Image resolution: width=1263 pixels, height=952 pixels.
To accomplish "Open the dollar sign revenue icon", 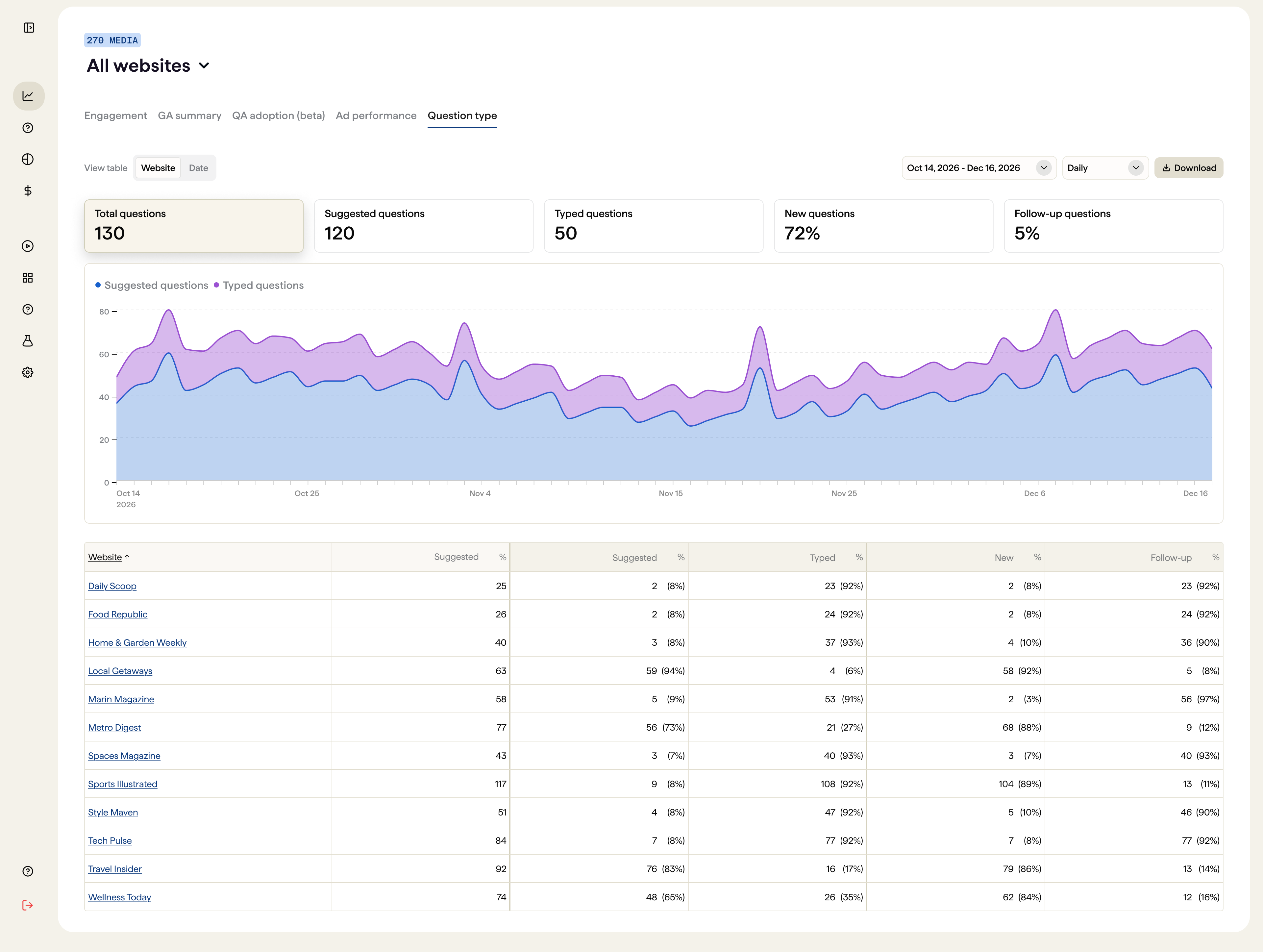I will (x=27, y=191).
